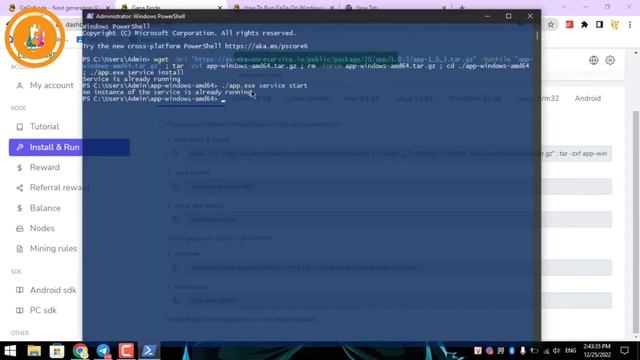This screenshot has height=360, width=640.
Task: Open PC sdk sidebar entry
Action: 43,311
